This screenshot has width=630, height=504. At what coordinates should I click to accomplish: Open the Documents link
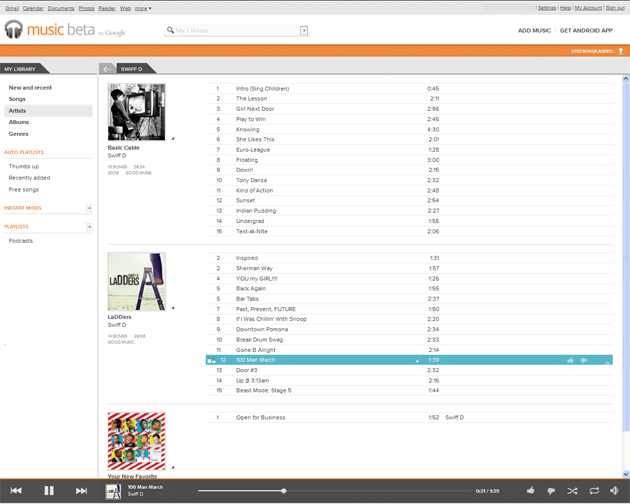point(61,8)
